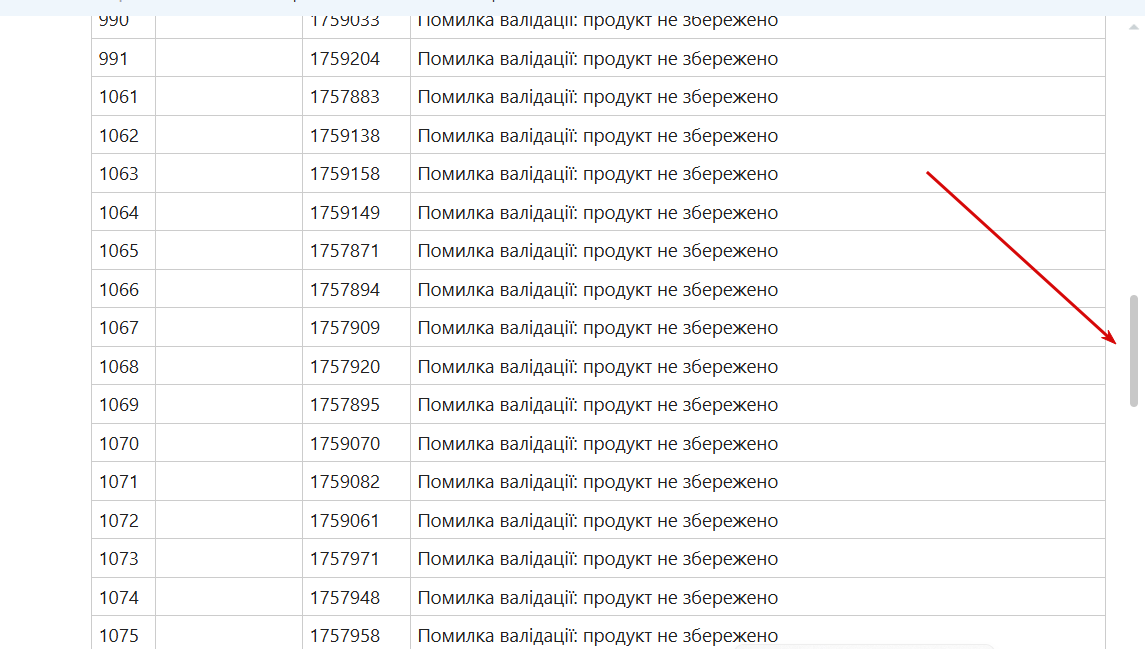1145x649 pixels.
Task: Click validation error text in row 1064
Action: 597,213
